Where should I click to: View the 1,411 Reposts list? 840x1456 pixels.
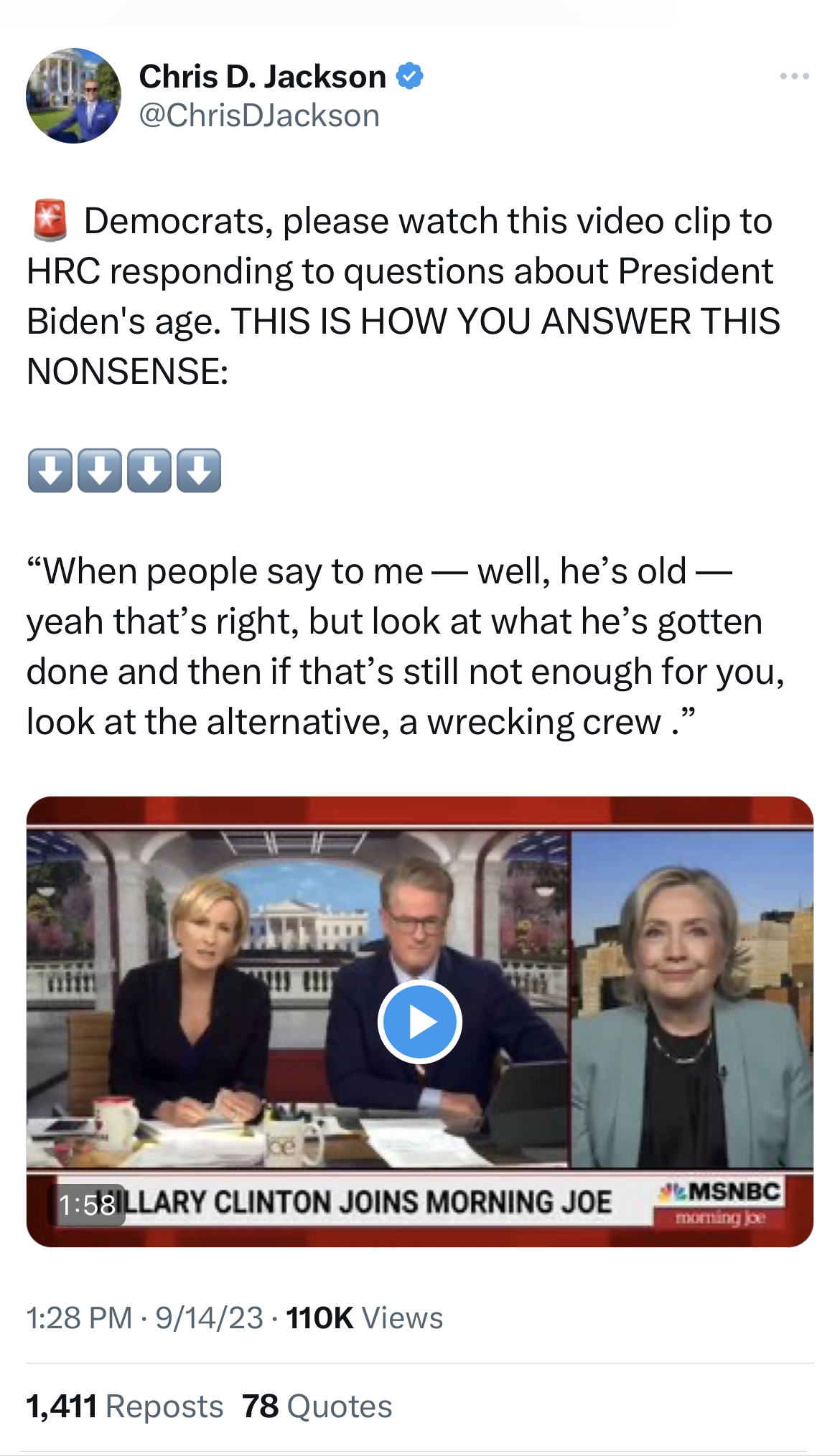pyautogui.click(x=125, y=1406)
